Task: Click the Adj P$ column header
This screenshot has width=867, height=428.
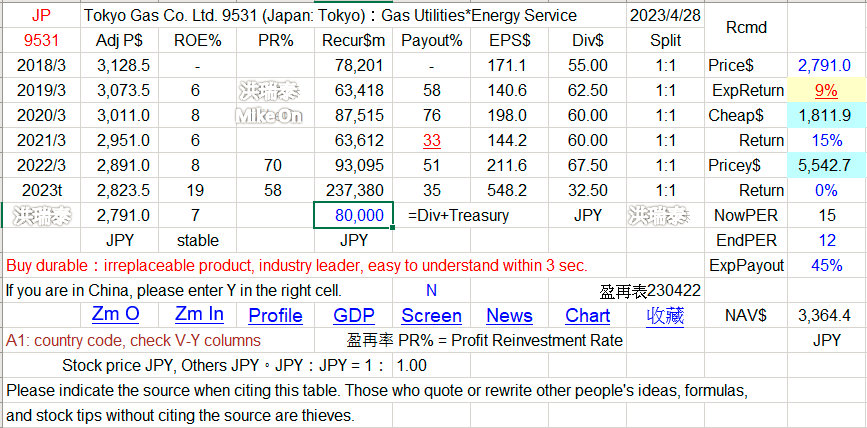Action: coord(119,40)
